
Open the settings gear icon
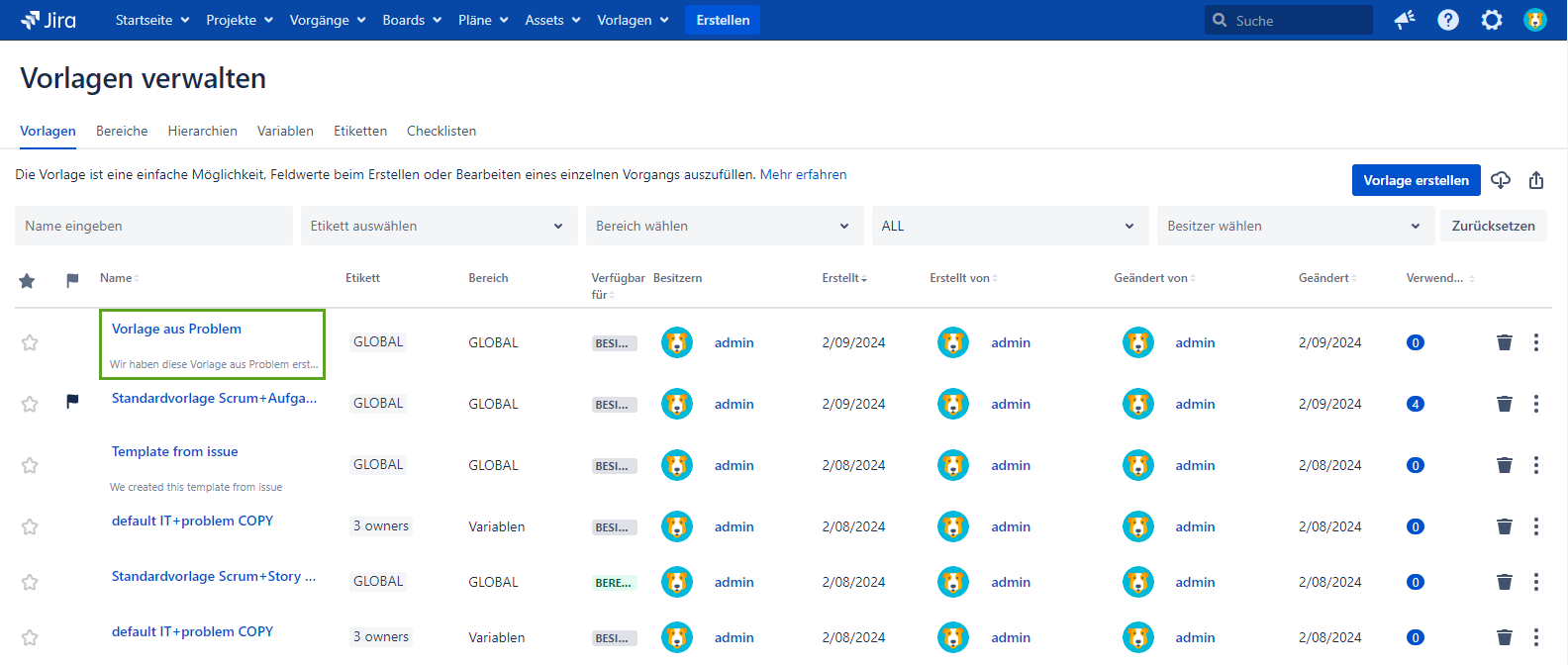(x=1491, y=20)
